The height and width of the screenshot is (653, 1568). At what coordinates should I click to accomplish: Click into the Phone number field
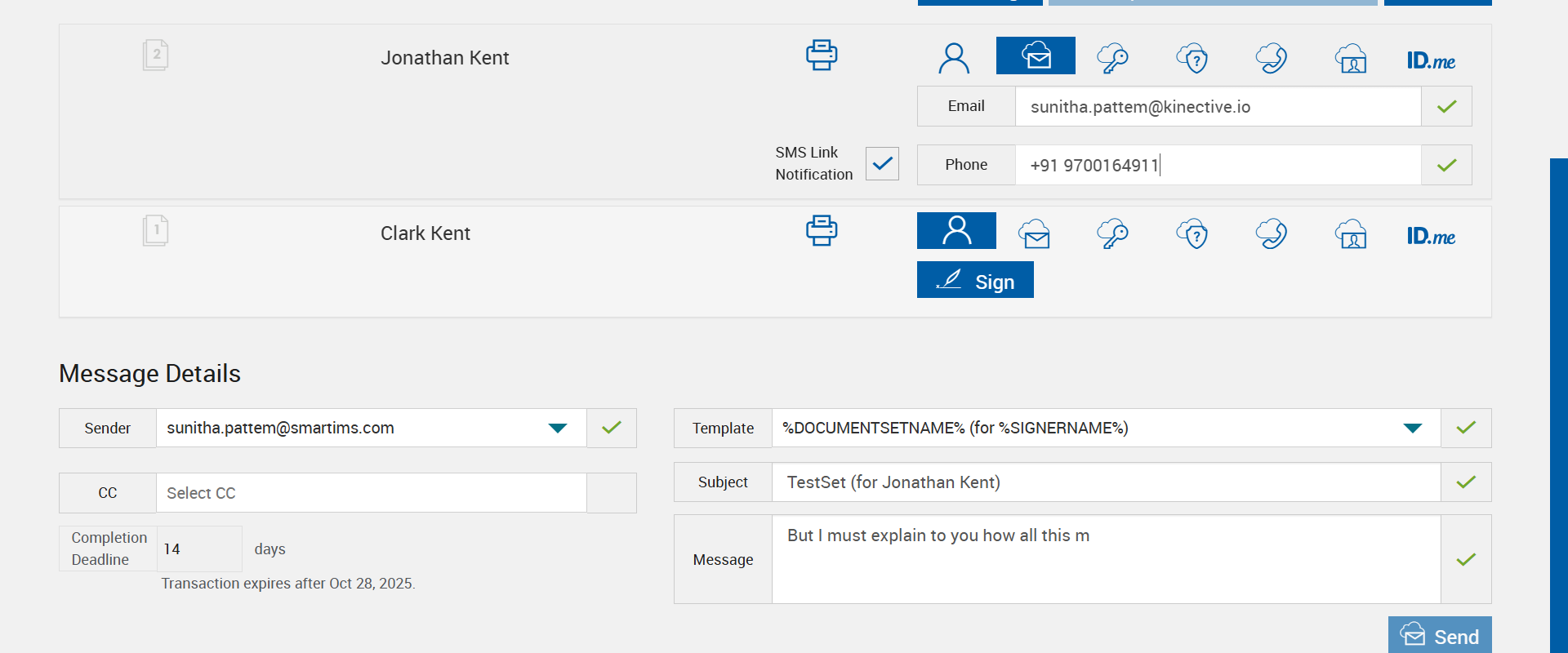click(x=1217, y=166)
